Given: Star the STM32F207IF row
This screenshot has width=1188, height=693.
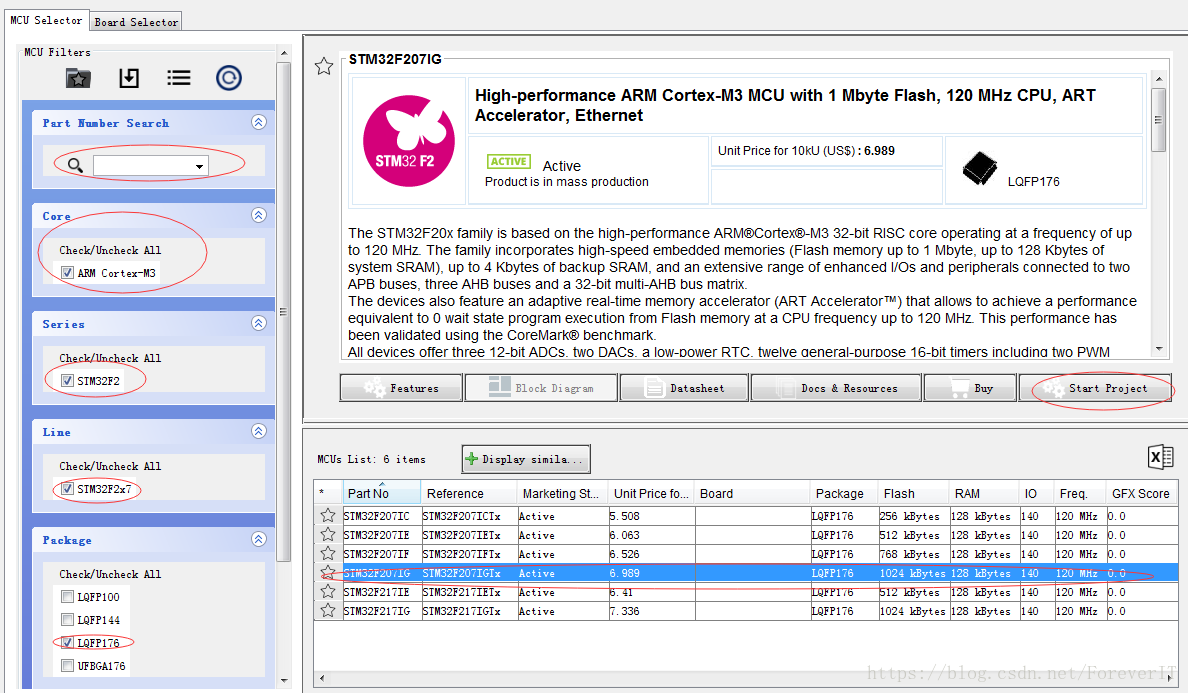Looking at the screenshot, I should 327,554.
